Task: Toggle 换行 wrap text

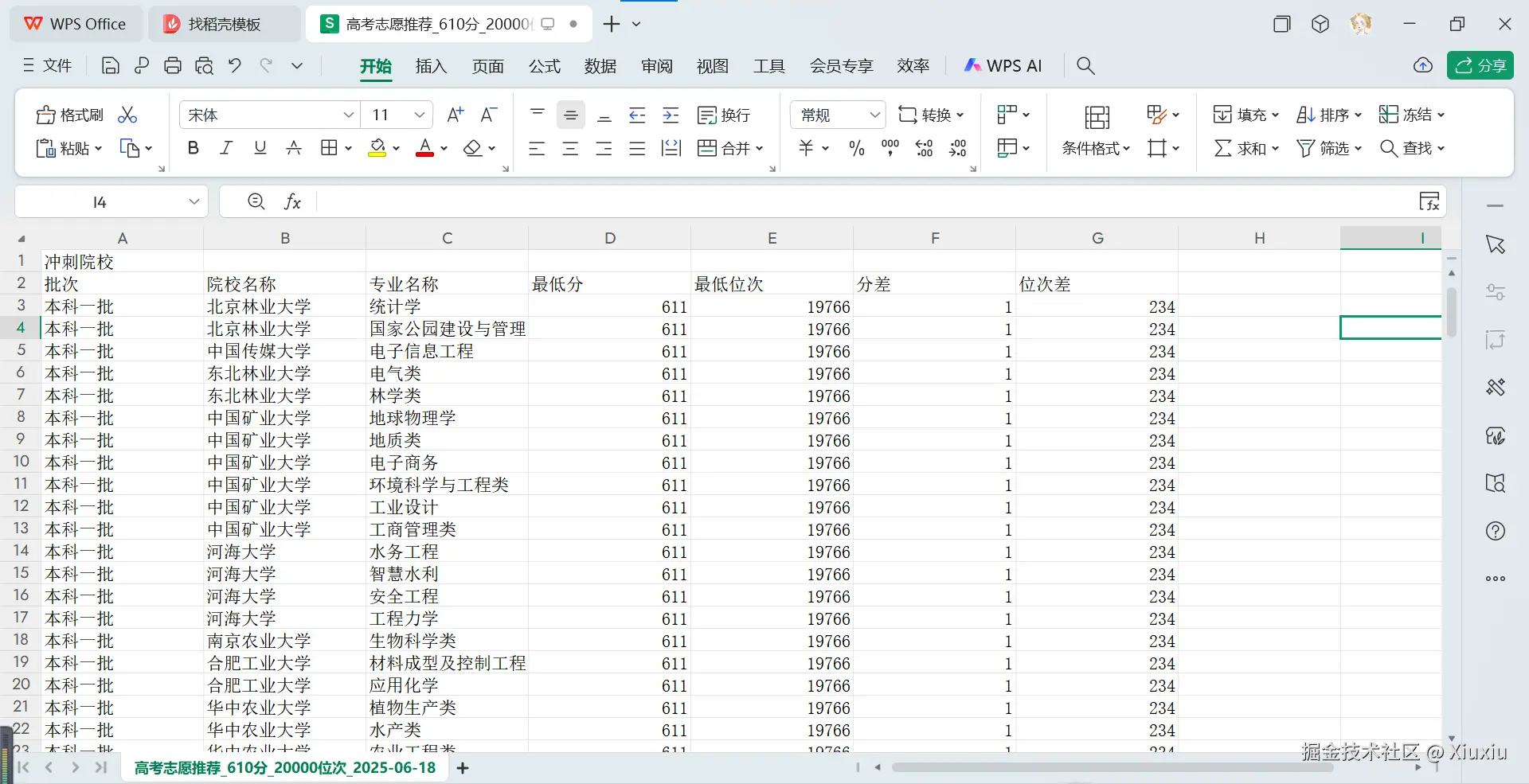Action: tap(724, 115)
